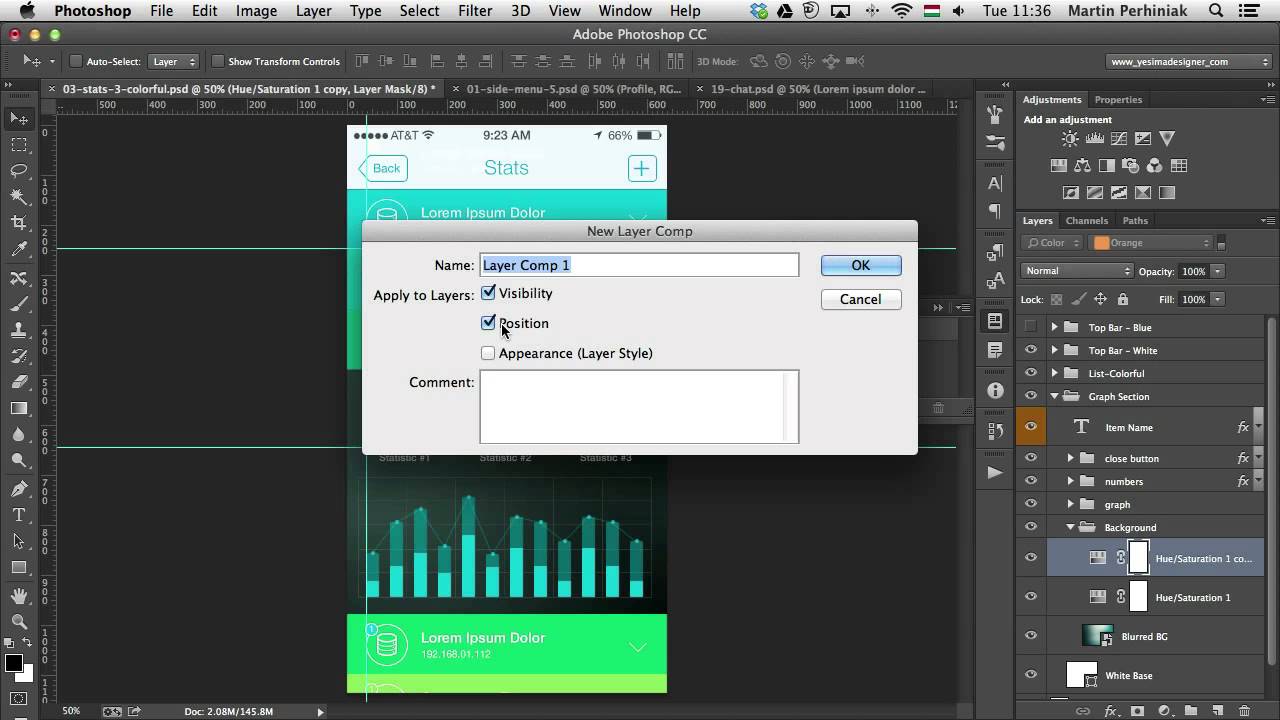Collapse the Graph Section group
This screenshot has width=1280, height=720.
[x=1054, y=396]
